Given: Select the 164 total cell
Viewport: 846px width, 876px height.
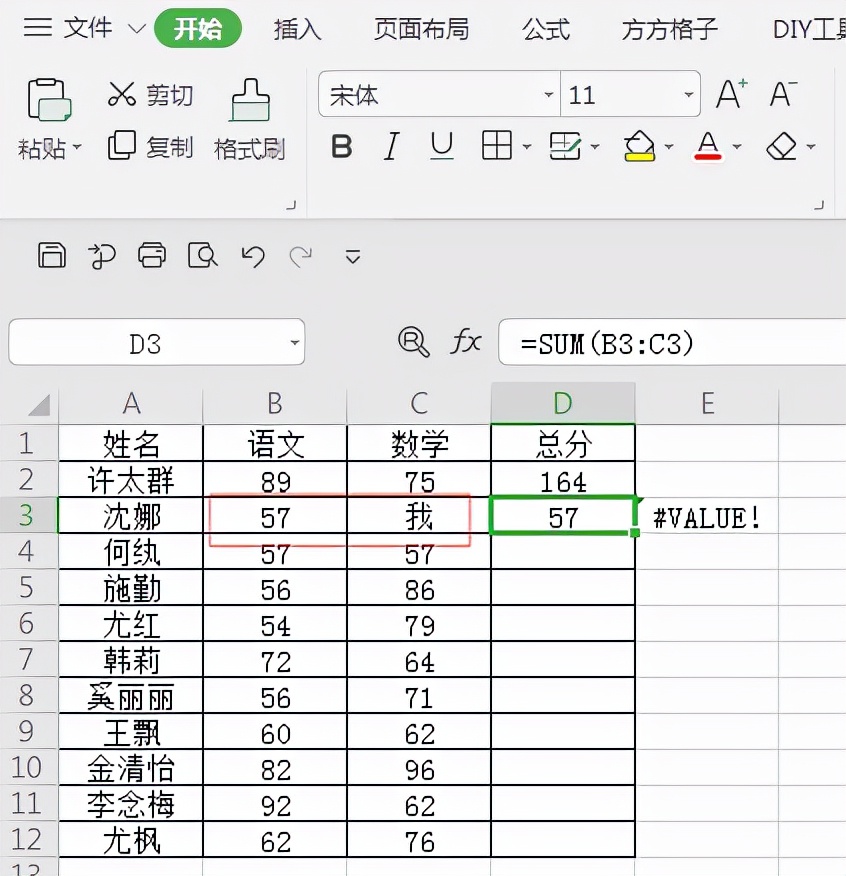Looking at the screenshot, I should coord(563,480).
